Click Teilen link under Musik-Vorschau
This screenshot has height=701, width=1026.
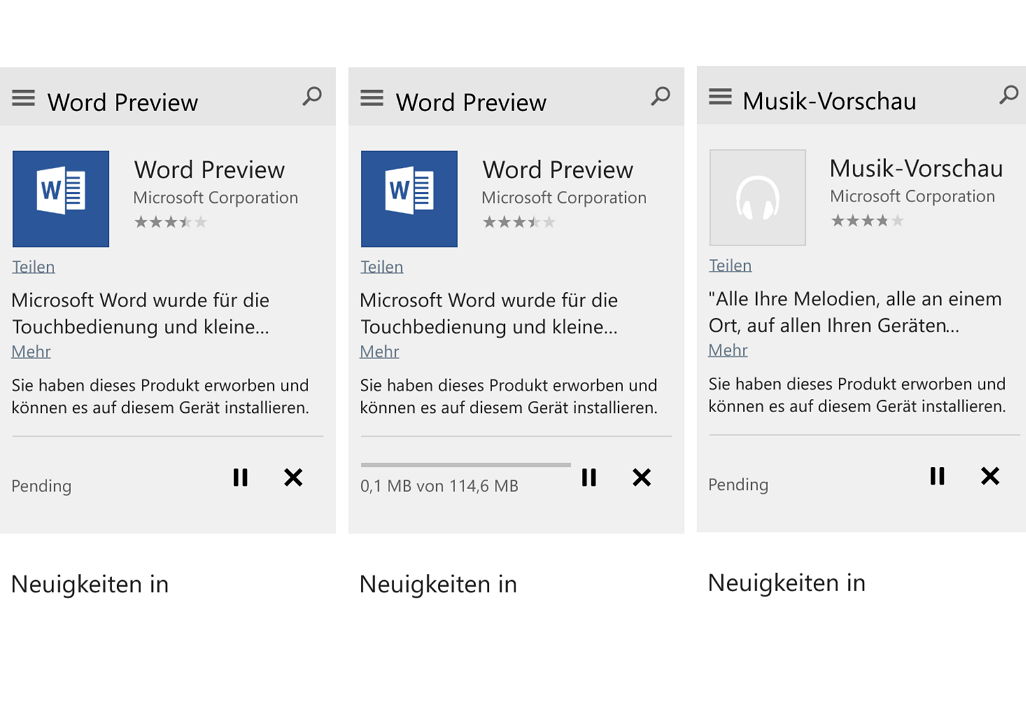(730, 266)
